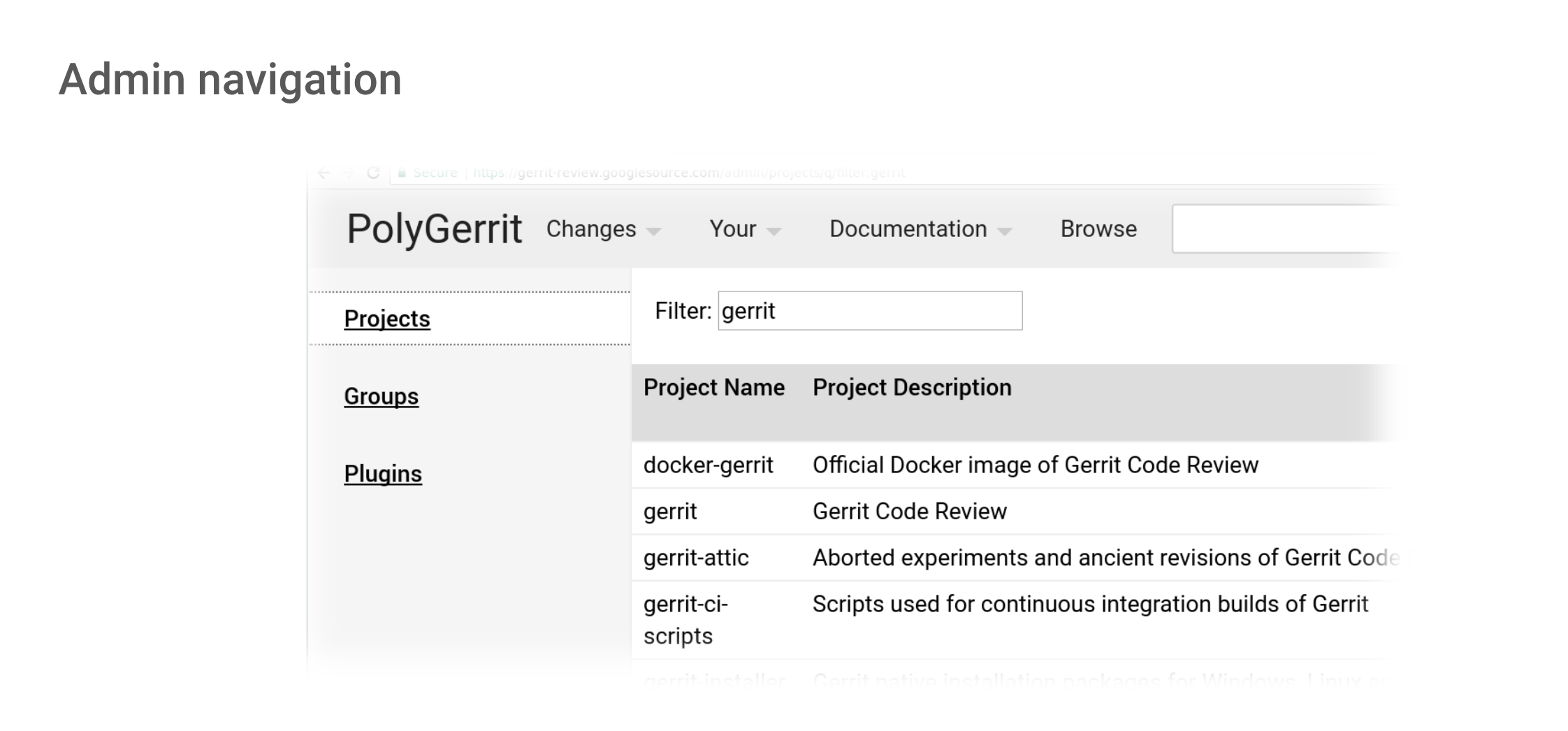Open the Changes dropdown menu
The width and height of the screenshot is (1568, 731).
click(603, 229)
